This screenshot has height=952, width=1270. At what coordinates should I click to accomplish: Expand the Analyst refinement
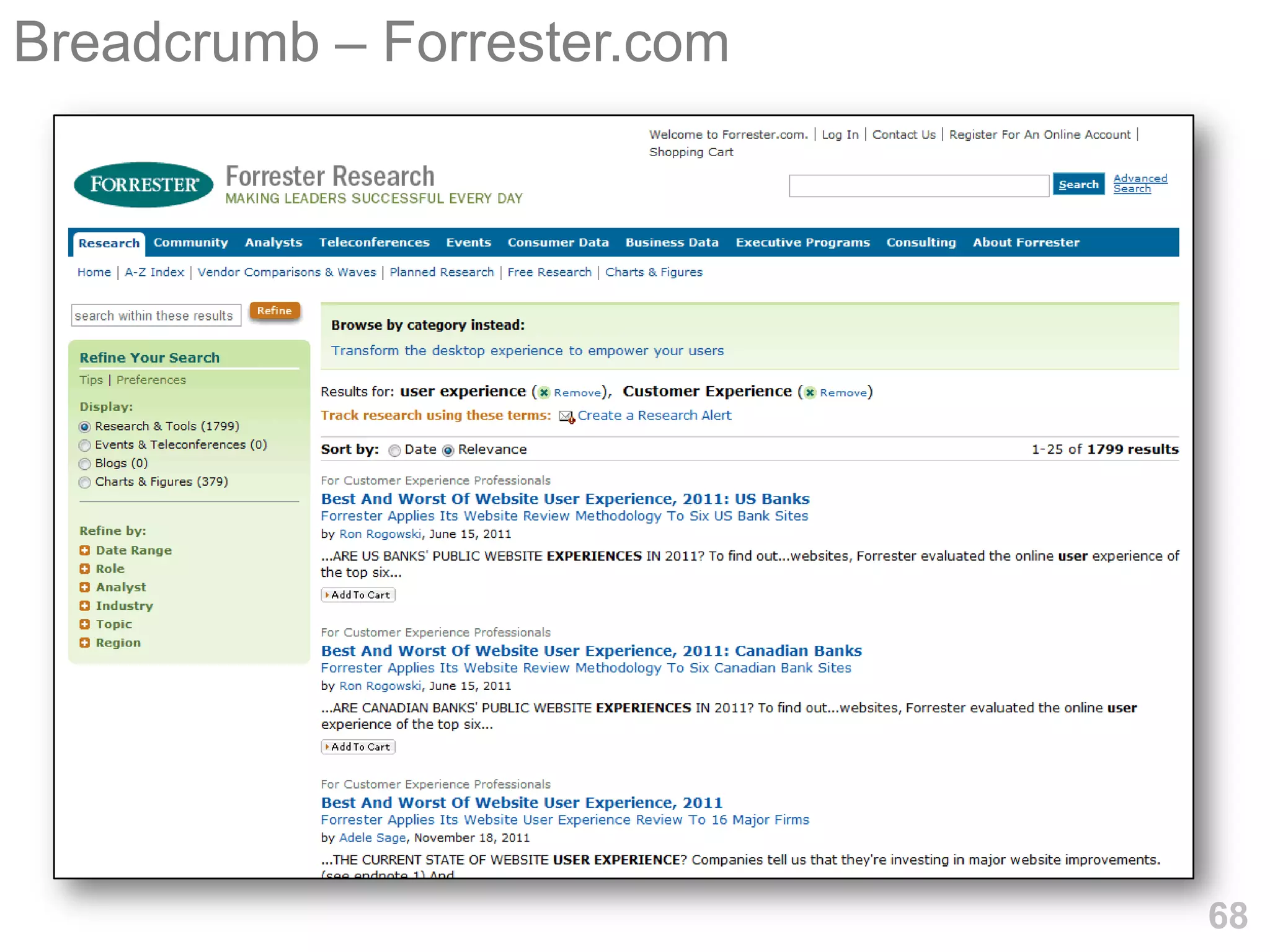[x=85, y=588]
